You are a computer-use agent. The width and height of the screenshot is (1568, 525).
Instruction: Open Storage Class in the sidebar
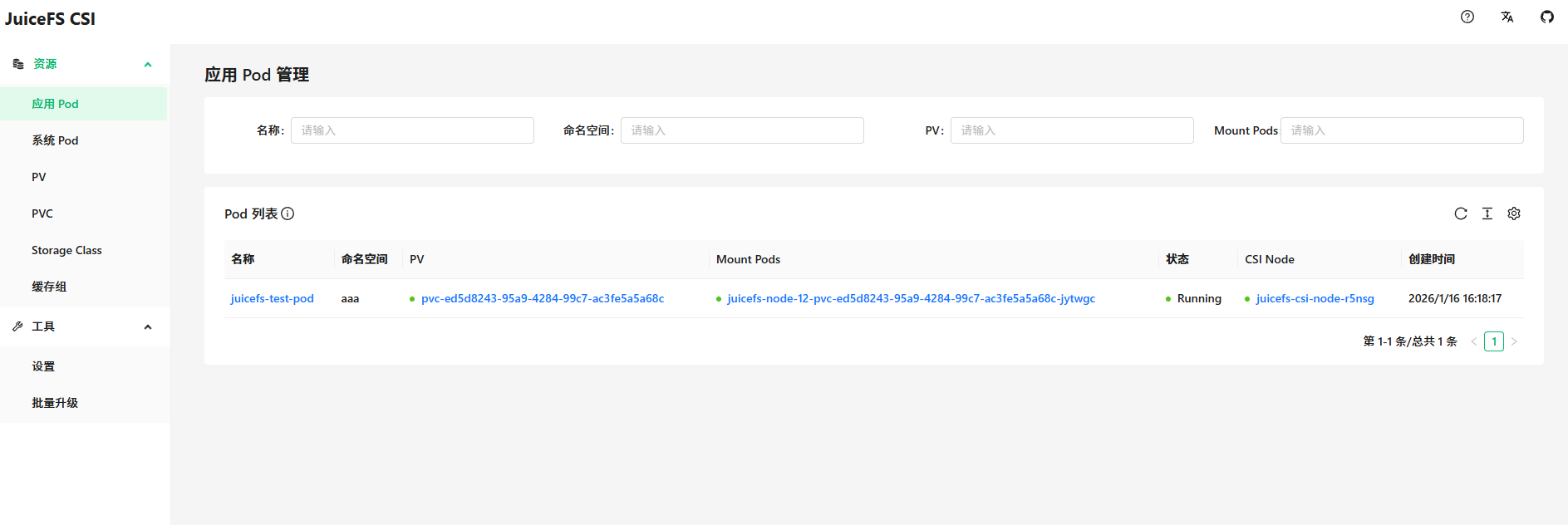coord(83,250)
